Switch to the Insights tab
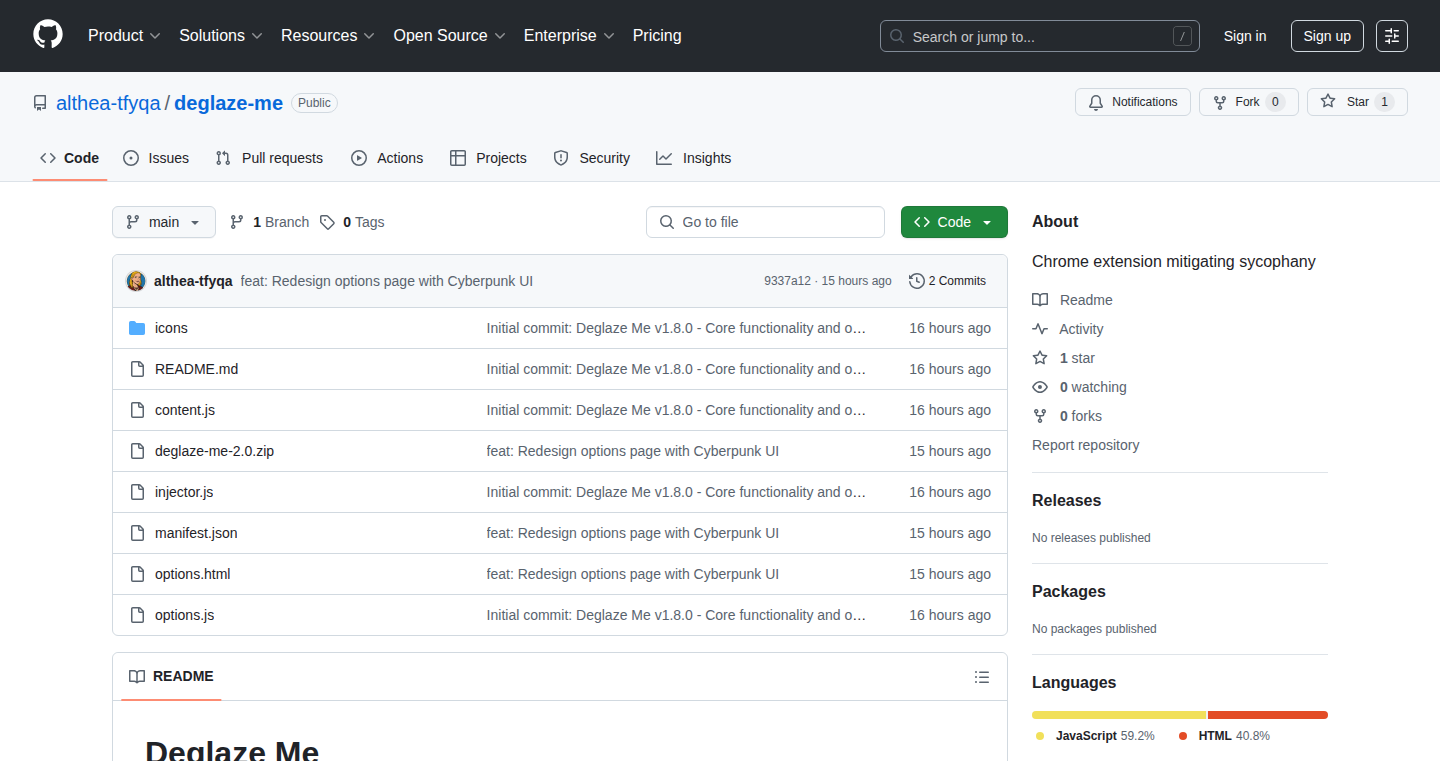The height and width of the screenshot is (761, 1440). [x=694, y=158]
